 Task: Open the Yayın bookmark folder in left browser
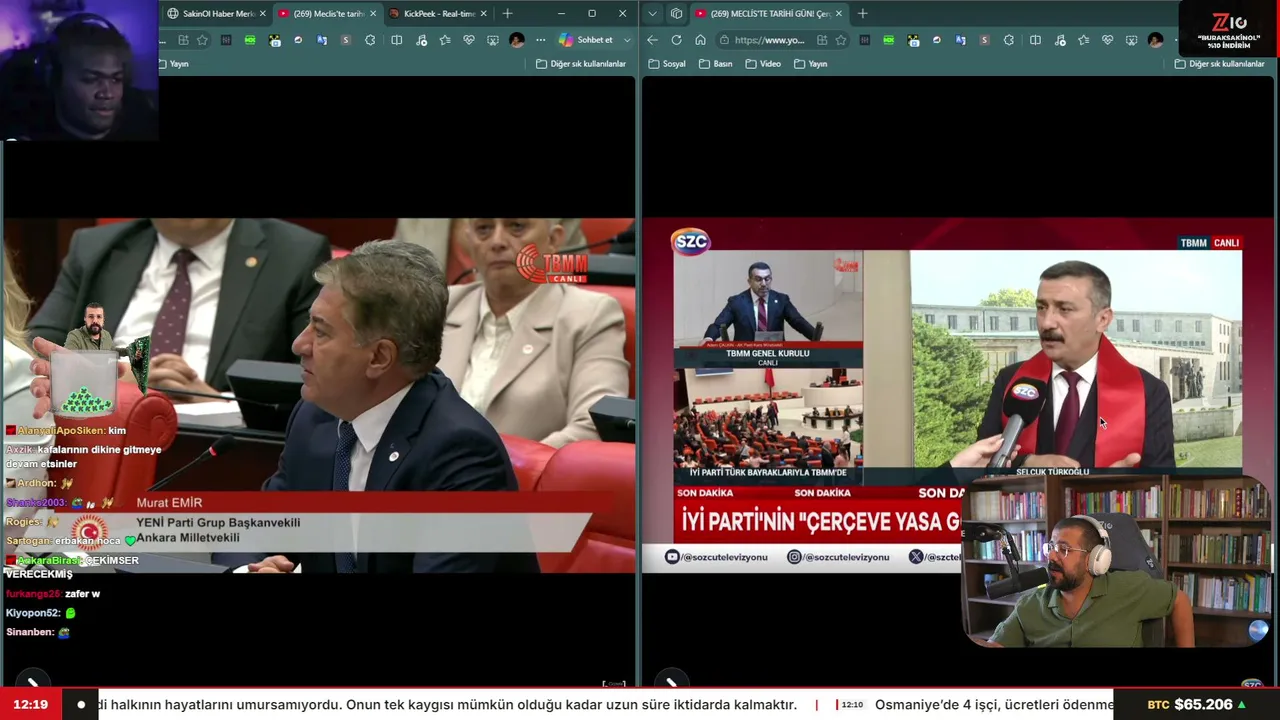click(174, 64)
